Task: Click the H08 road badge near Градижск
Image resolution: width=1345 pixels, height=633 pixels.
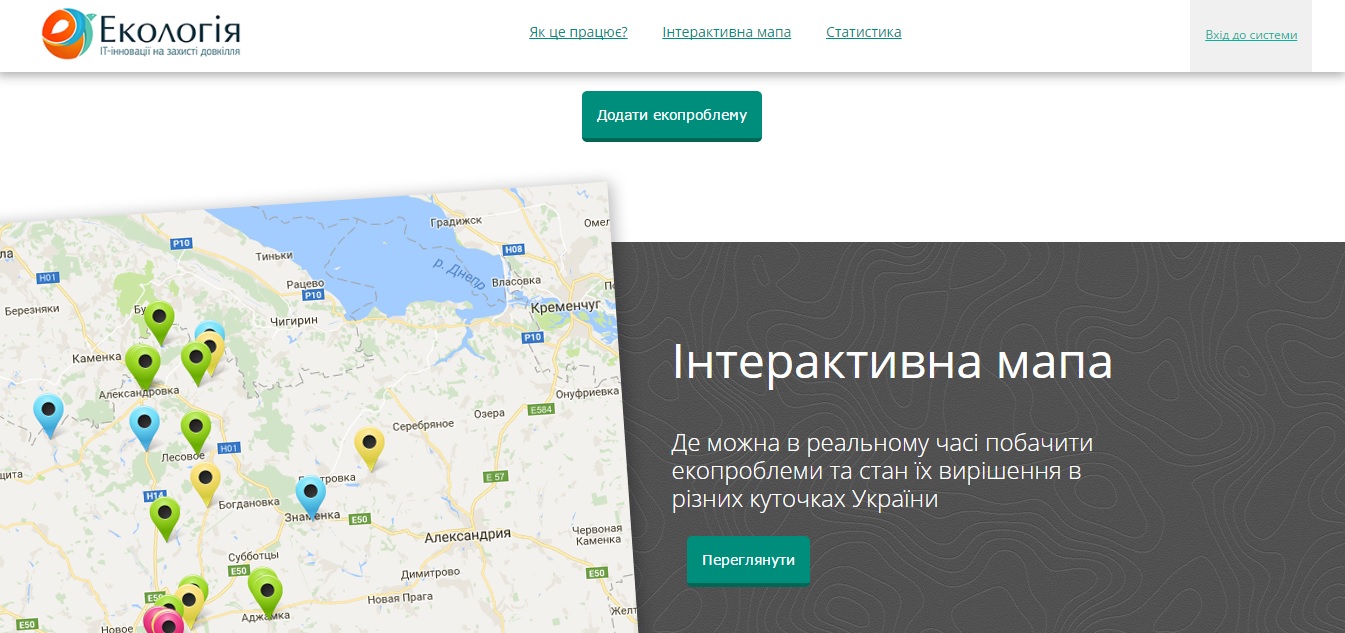Action: click(514, 250)
